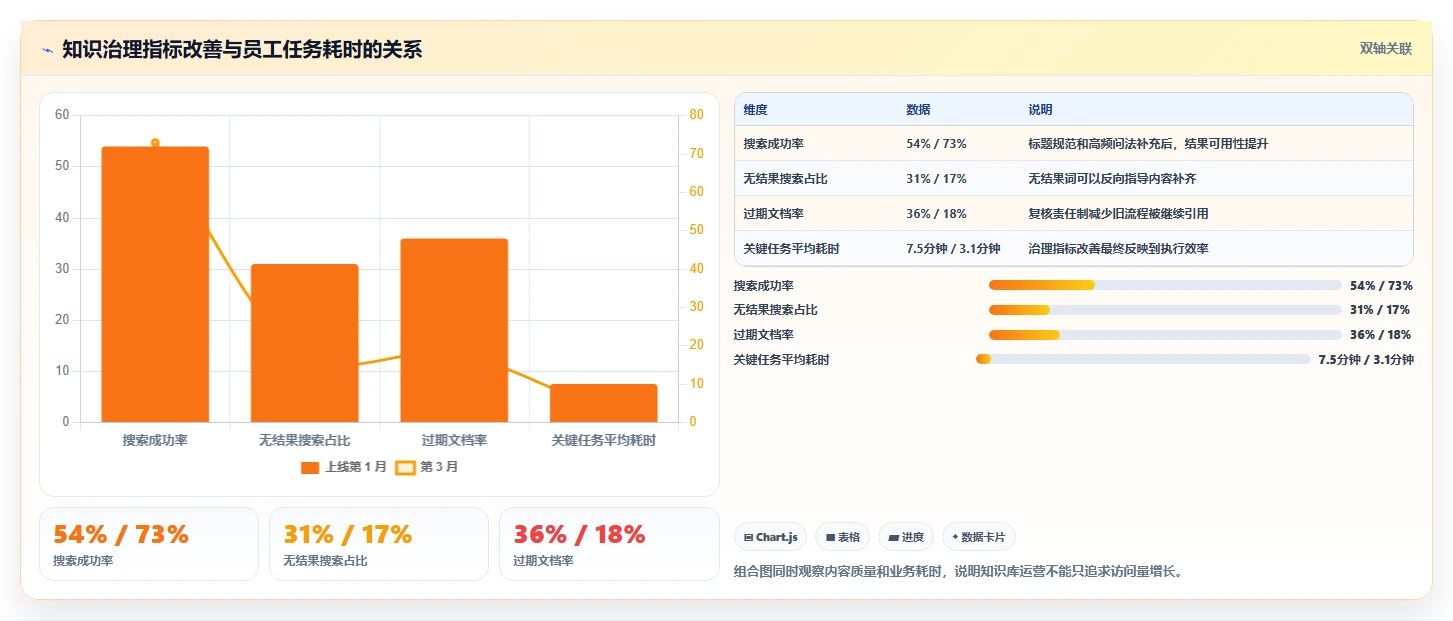This screenshot has height=621, width=1453.
Task: Click the 关键任务平均耗时 progress bar
Action: coord(1143,359)
